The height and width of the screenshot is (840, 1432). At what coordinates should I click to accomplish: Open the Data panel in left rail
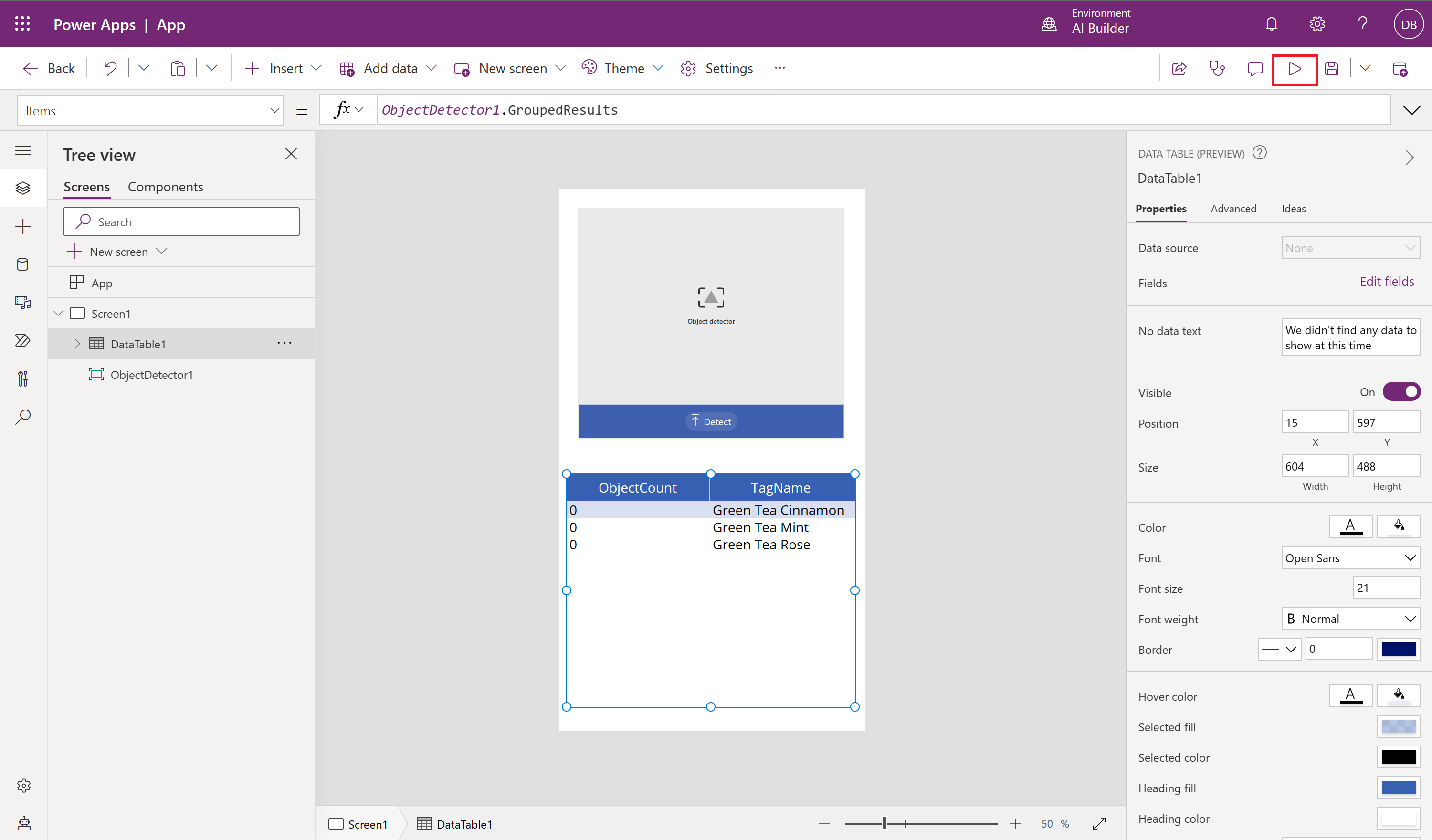click(23, 264)
